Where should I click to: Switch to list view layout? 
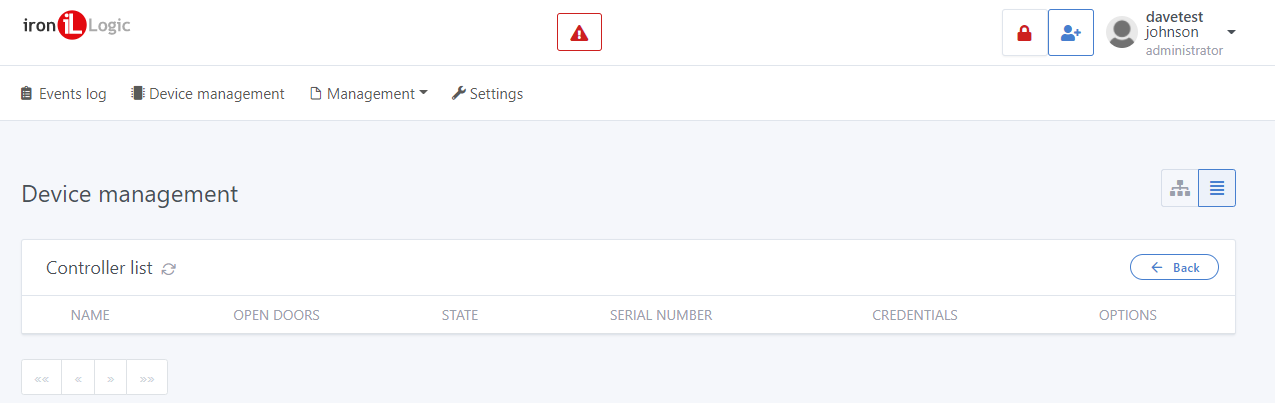coord(1217,188)
